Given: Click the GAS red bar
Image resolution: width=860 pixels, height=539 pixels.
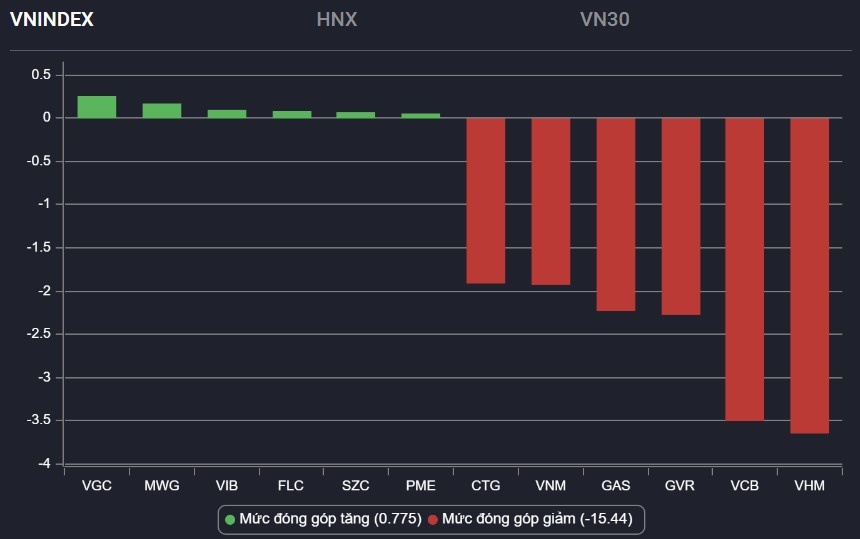Looking at the screenshot, I should pos(616,214).
